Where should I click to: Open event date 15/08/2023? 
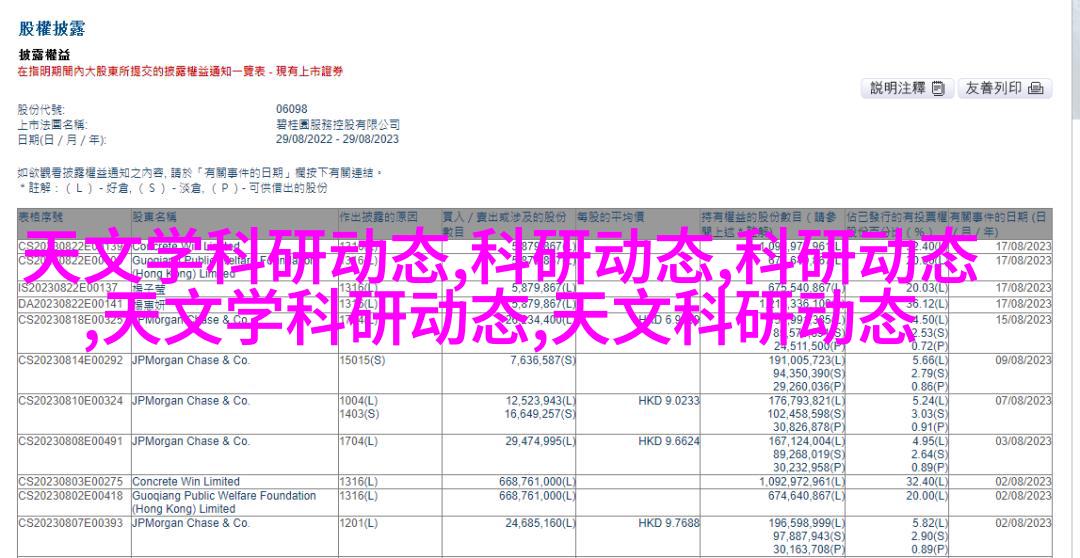[x=1023, y=320]
